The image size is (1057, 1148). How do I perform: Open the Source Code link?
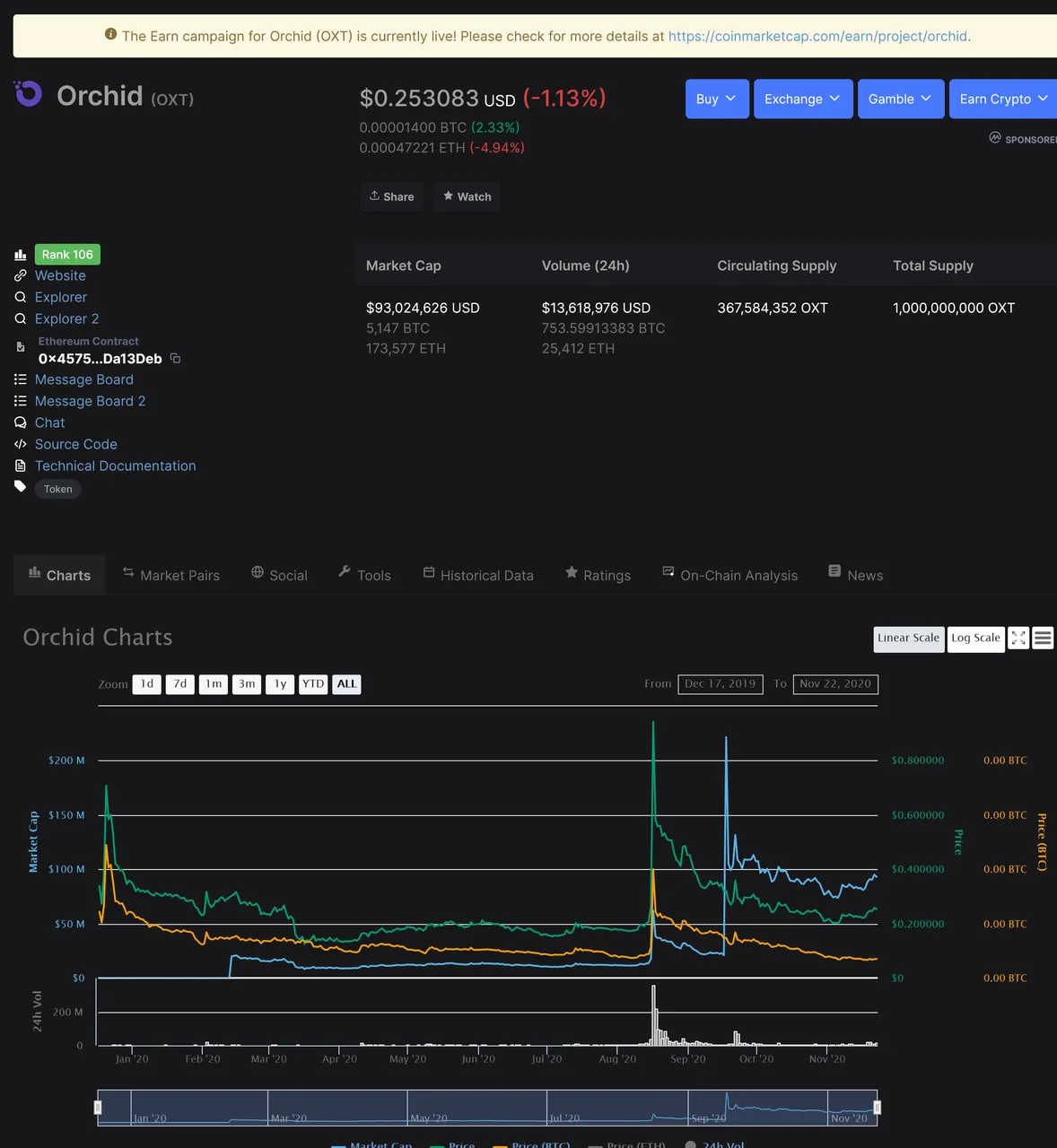point(75,444)
